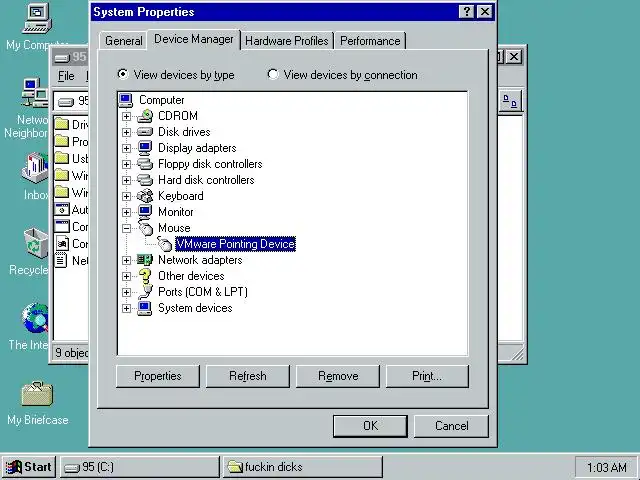The width and height of the screenshot is (640, 480).
Task: Expand the Hard disk controllers node
Action: 127,180
